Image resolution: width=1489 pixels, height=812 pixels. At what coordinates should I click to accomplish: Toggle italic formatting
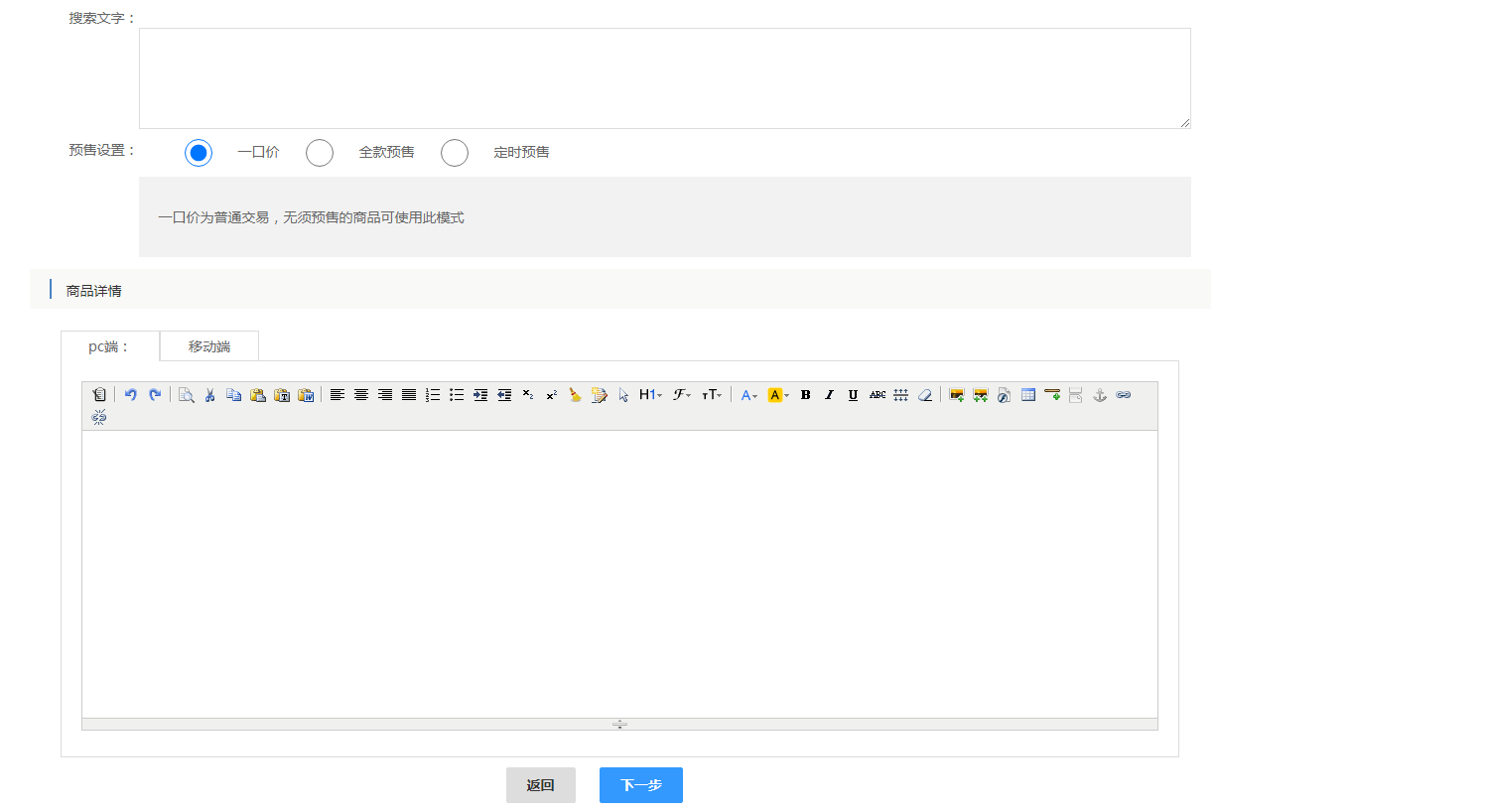pyautogui.click(x=830, y=395)
